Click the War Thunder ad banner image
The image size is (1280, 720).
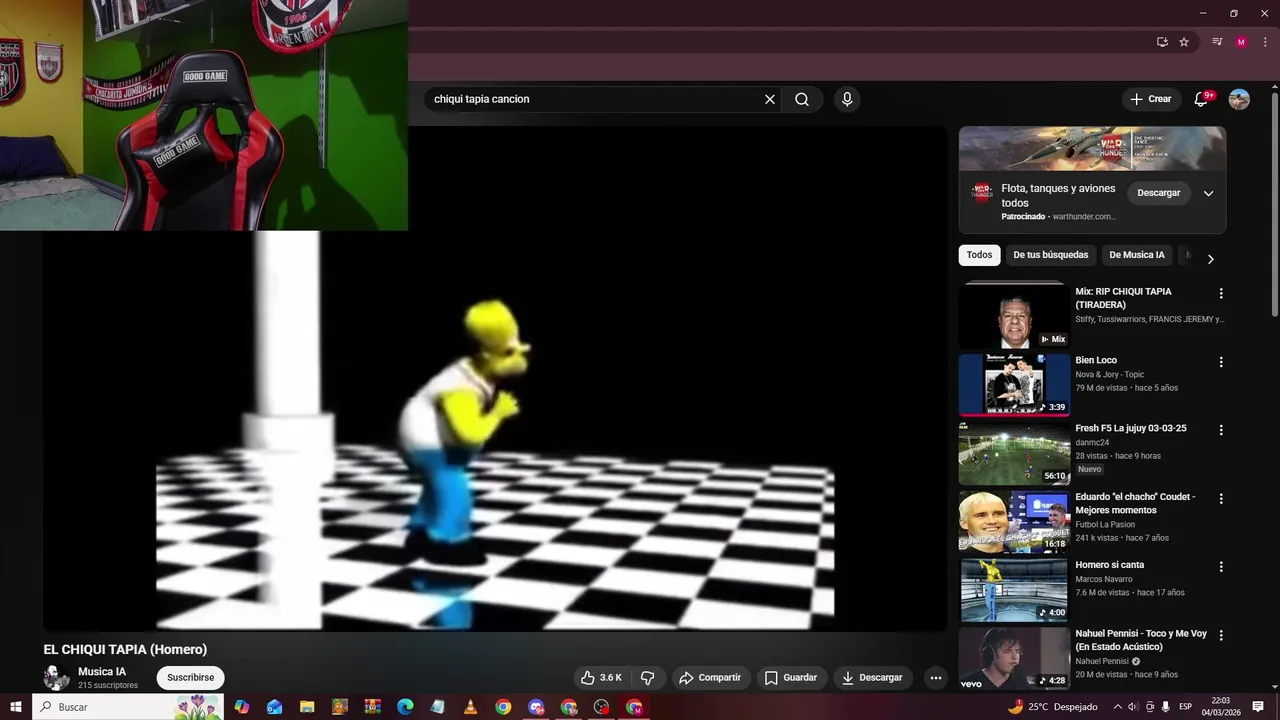tap(1092, 149)
